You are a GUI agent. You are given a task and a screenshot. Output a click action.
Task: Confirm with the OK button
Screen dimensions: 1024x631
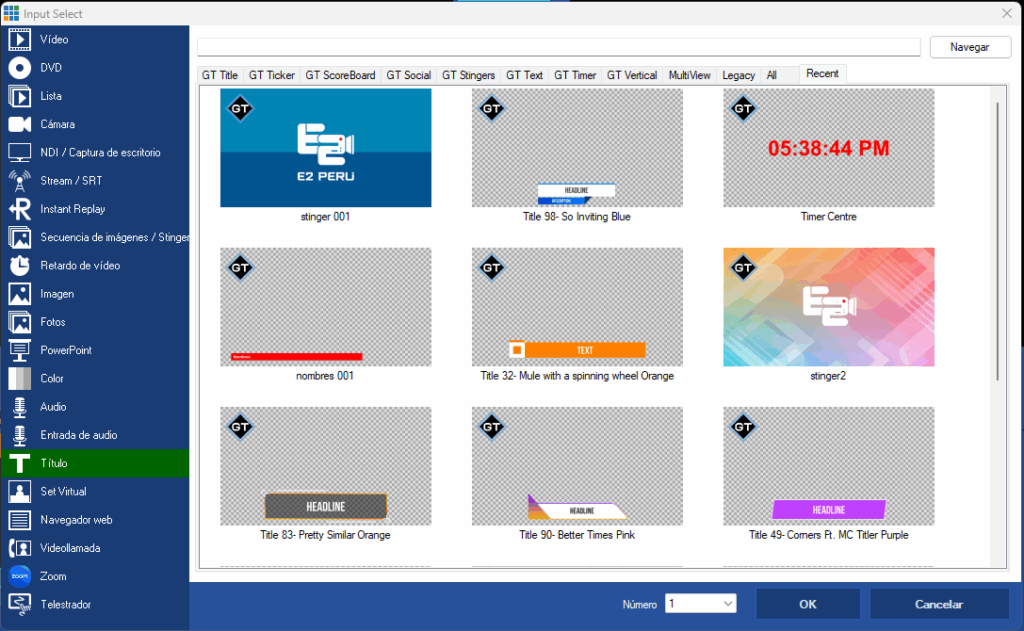pyautogui.click(x=807, y=604)
